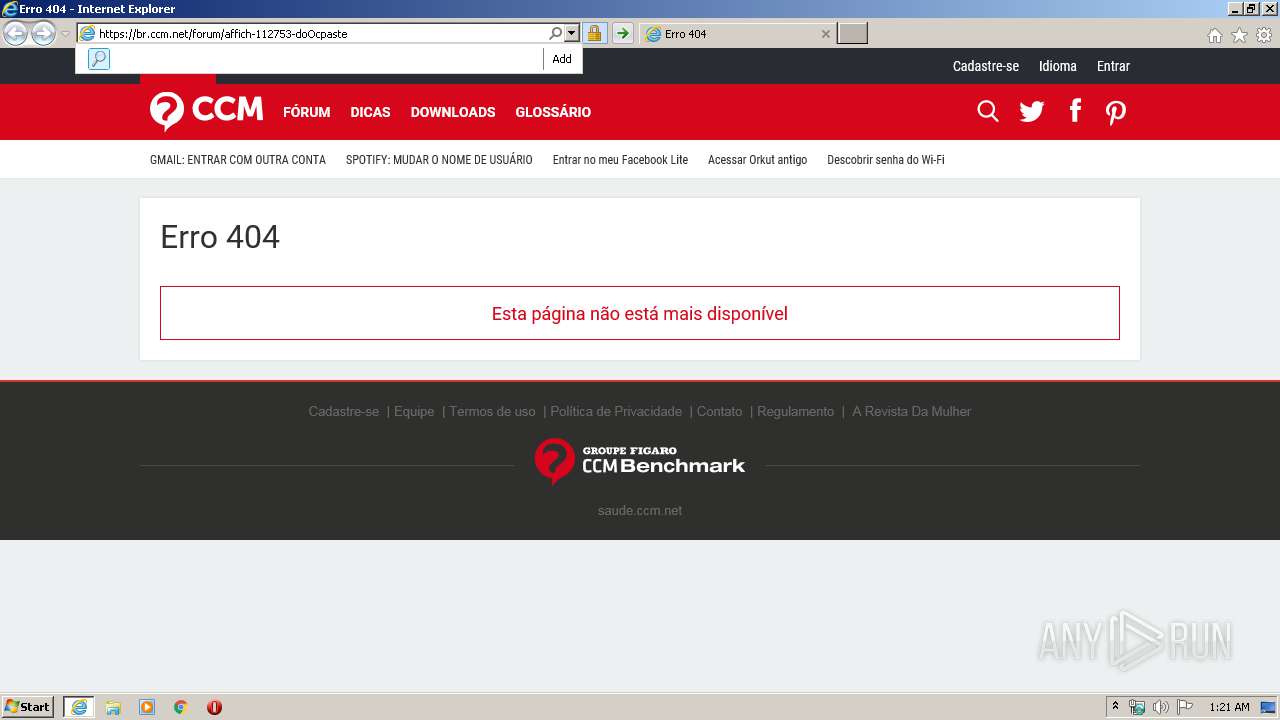Open Spotify: Mudar o nome de usuário link
Viewport: 1280px width, 720px height.
[x=439, y=160]
